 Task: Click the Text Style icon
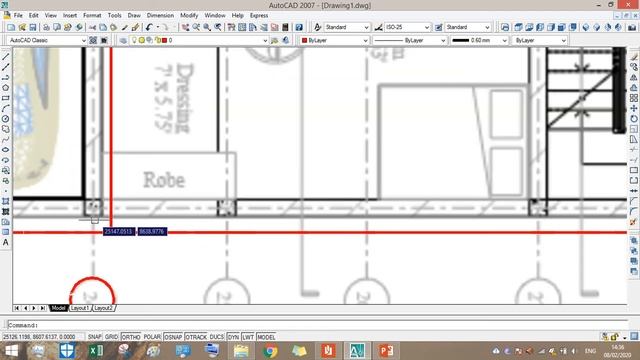pyautogui.click(x=317, y=27)
